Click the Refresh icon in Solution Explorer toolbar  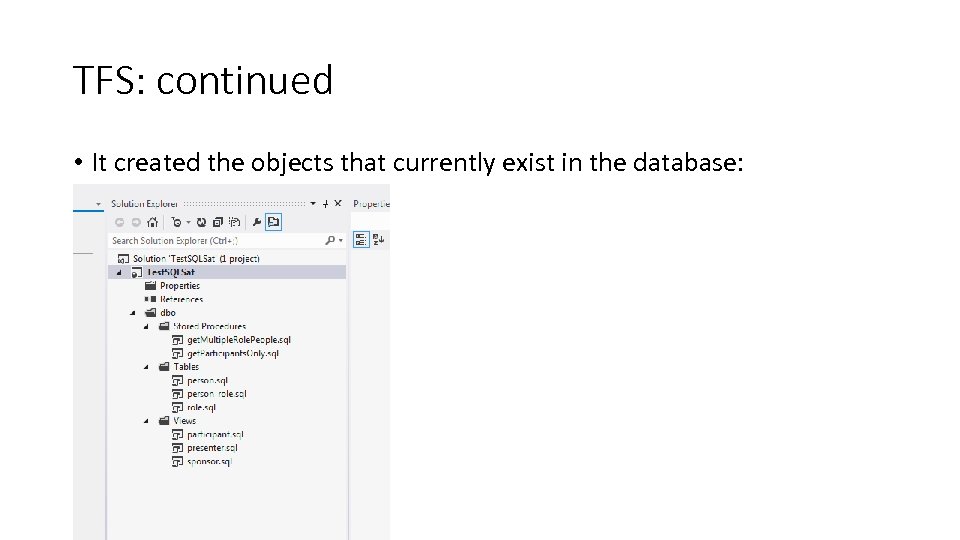[x=201, y=222]
